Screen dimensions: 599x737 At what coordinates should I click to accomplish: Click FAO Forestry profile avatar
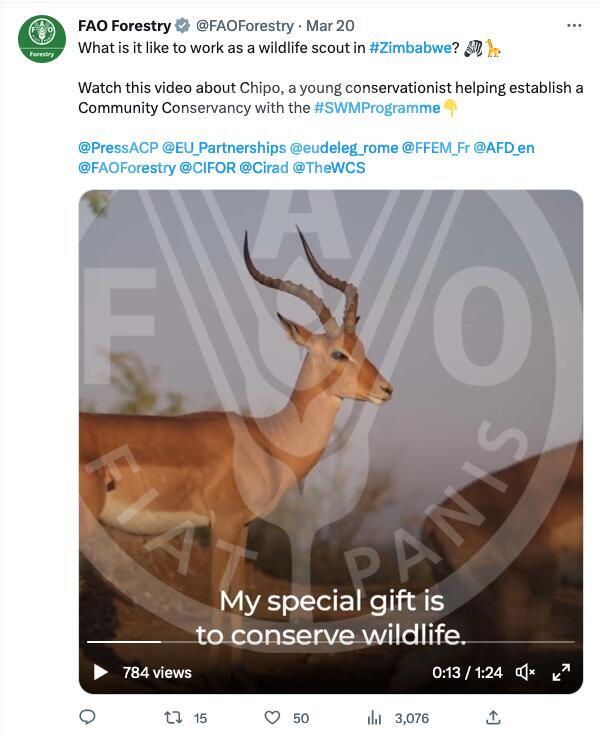pyautogui.click(x=42, y=39)
